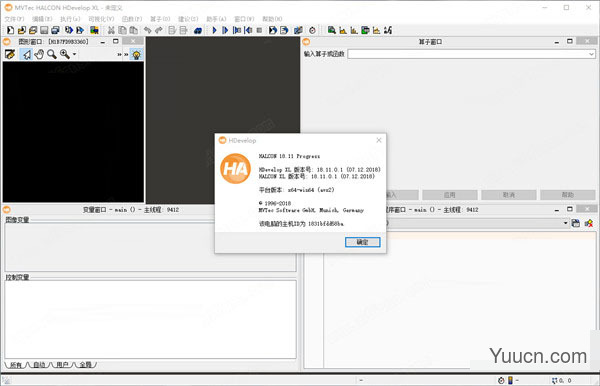
Task: Open the Feature Inspection tool icon
Action: pyautogui.click(x=365, y=30)
